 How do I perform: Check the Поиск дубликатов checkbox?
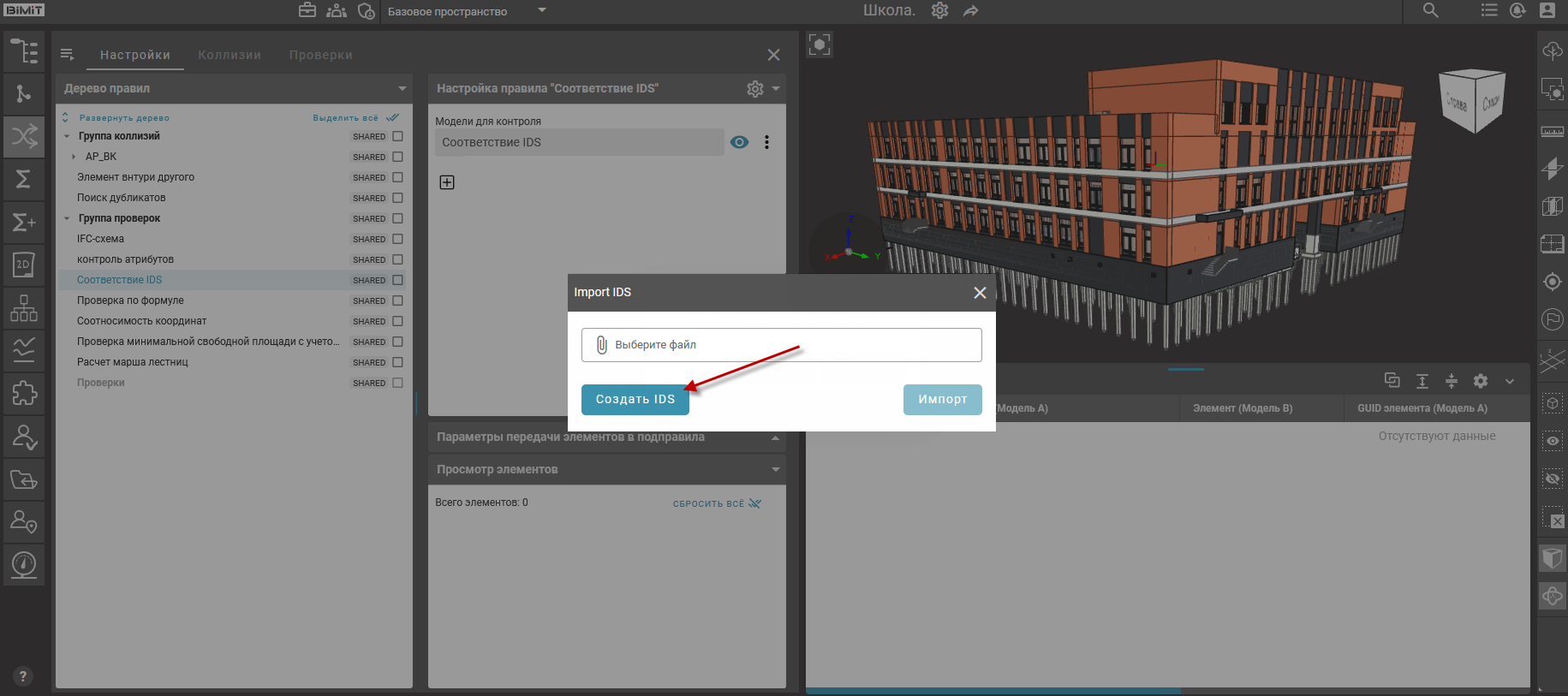pyautogui.click(x=397, y=198)
